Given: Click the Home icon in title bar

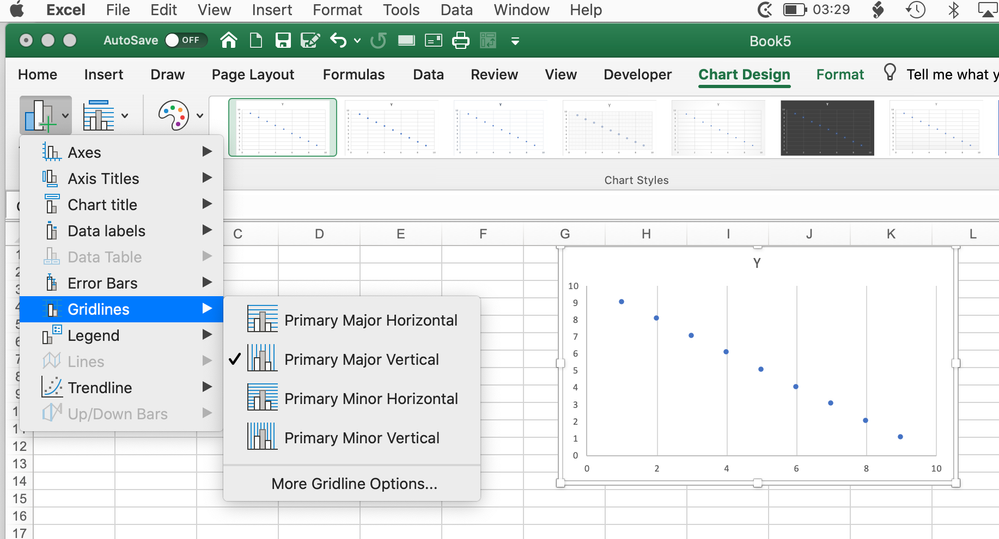Looking at the screenshot, I should click(x=229, y=41).
